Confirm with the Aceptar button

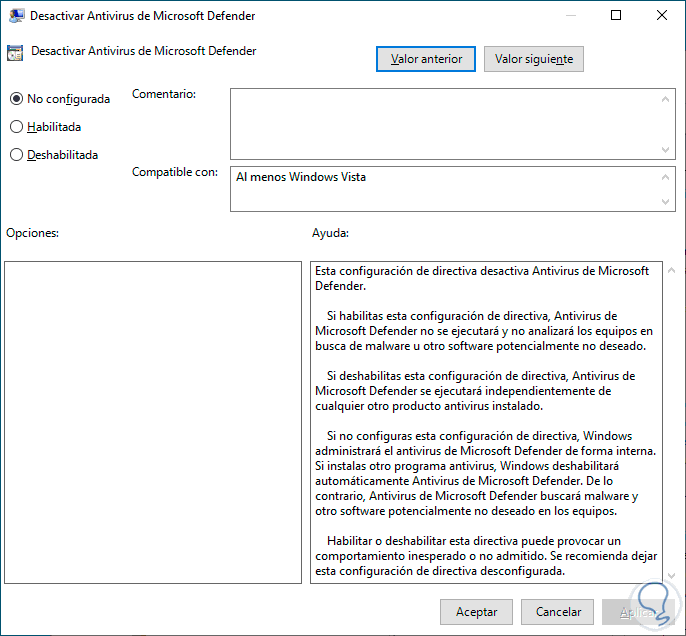476,612
